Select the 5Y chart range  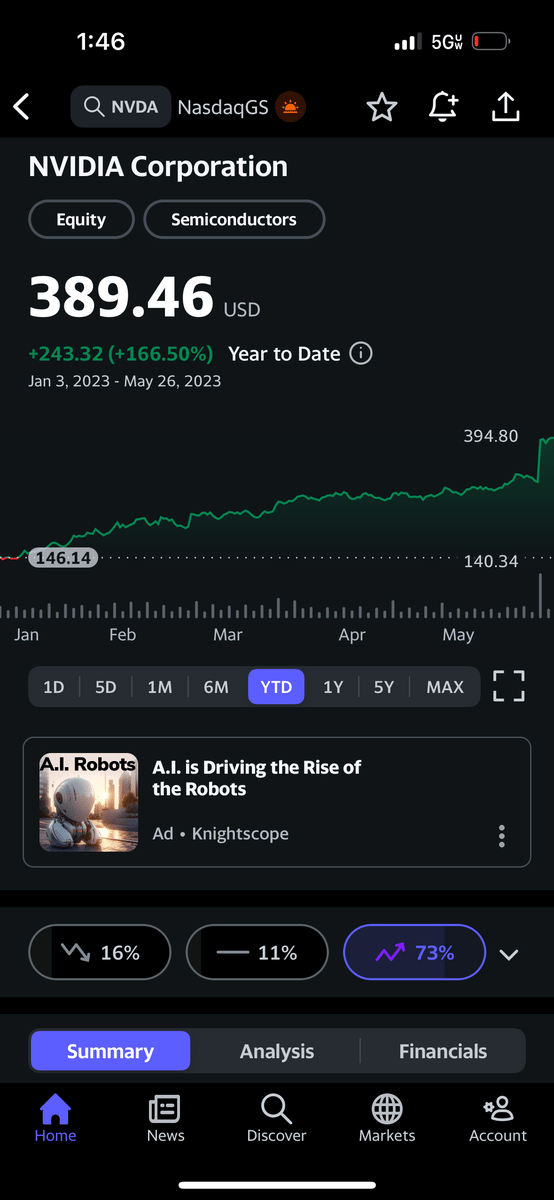pyautogui.click(x=384, y=687)
